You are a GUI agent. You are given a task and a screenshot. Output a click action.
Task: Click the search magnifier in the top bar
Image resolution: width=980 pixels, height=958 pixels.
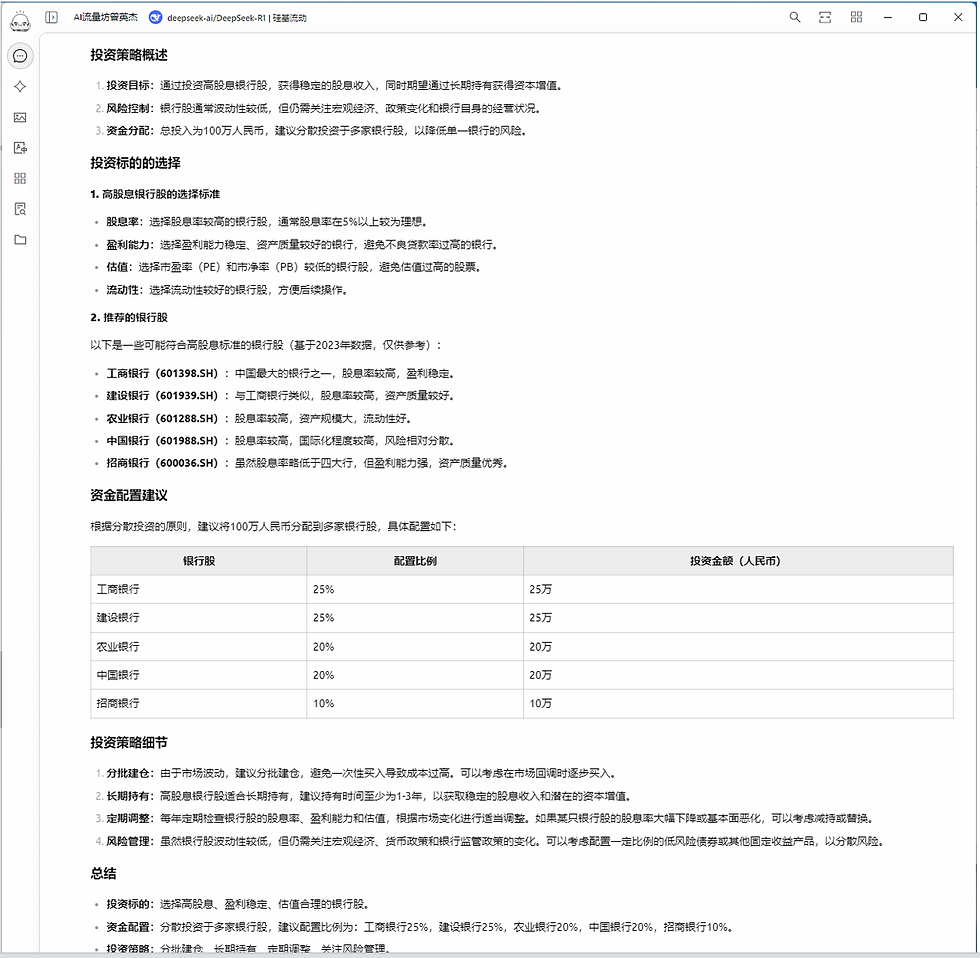point(794,17)
